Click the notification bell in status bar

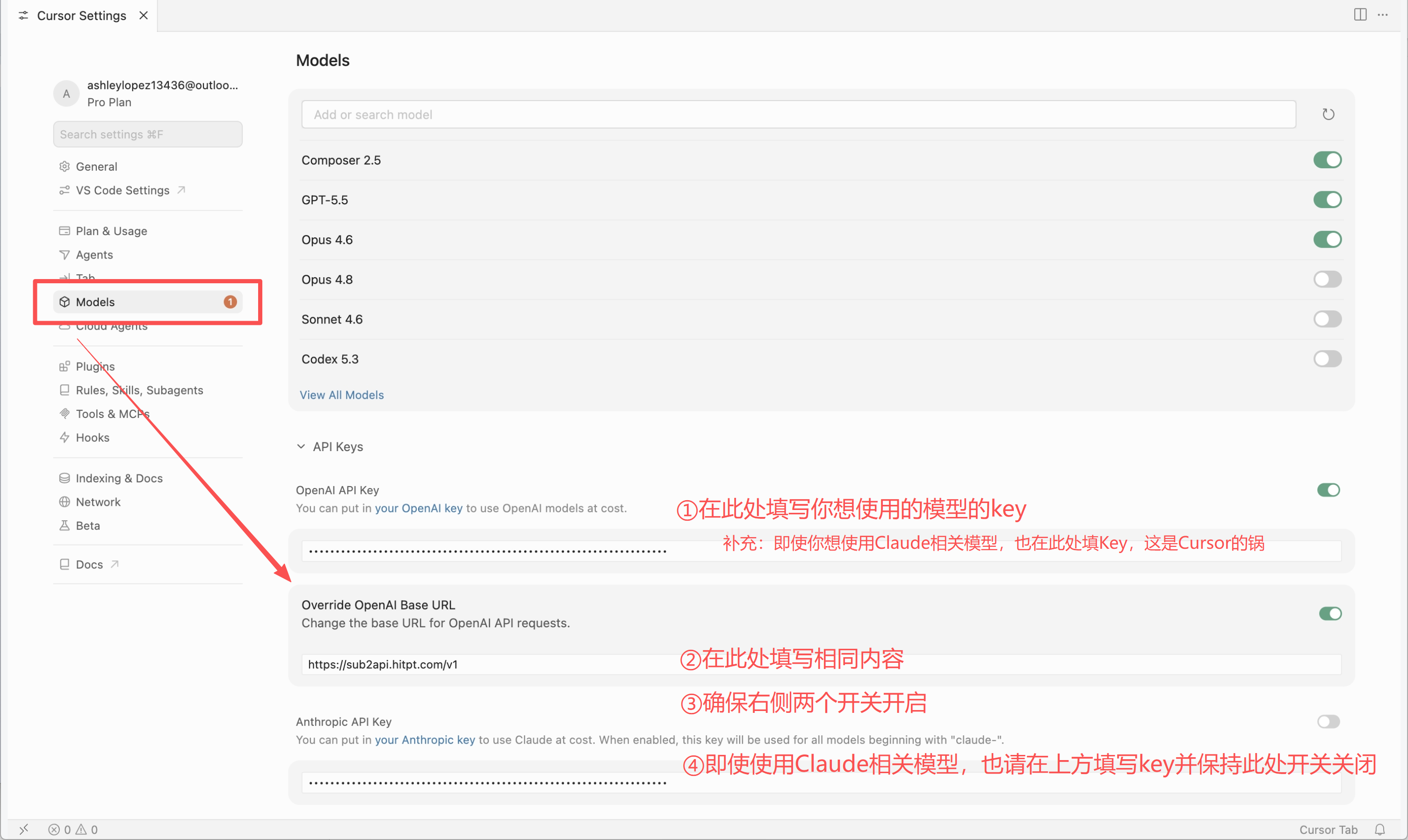(1379, 829)
